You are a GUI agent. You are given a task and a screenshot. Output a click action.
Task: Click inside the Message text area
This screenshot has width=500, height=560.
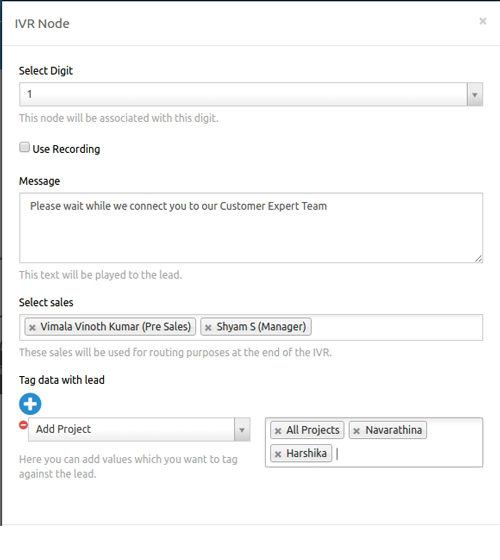coord(251,228)
